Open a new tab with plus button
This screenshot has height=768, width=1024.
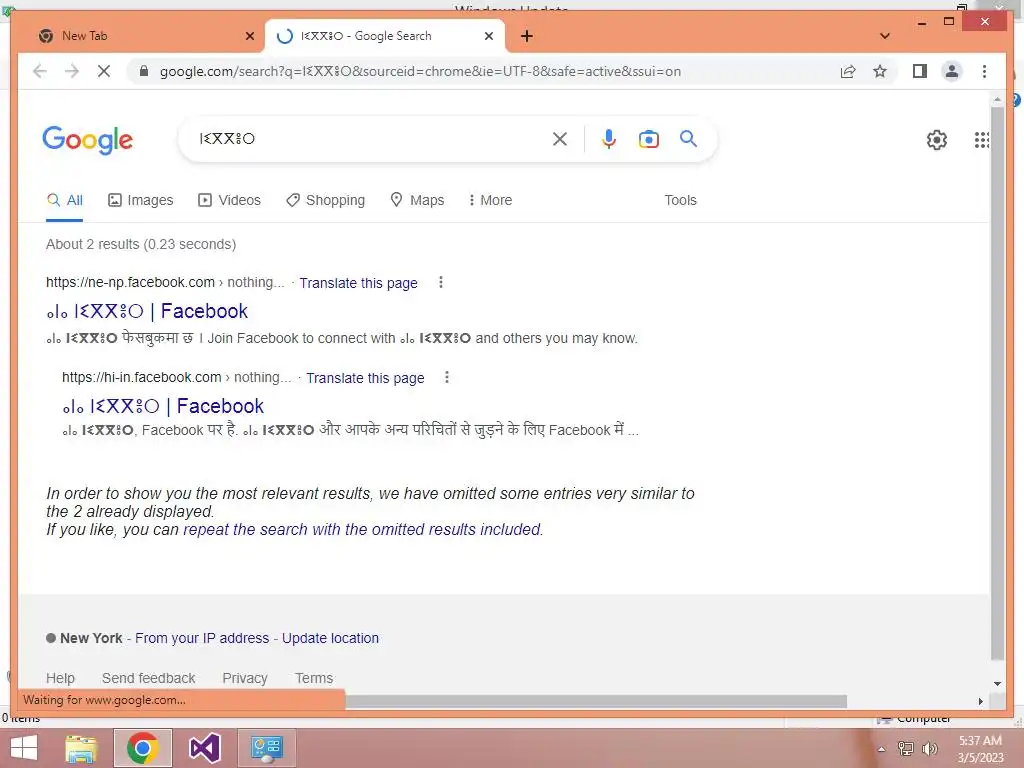(x=527, y=36)
